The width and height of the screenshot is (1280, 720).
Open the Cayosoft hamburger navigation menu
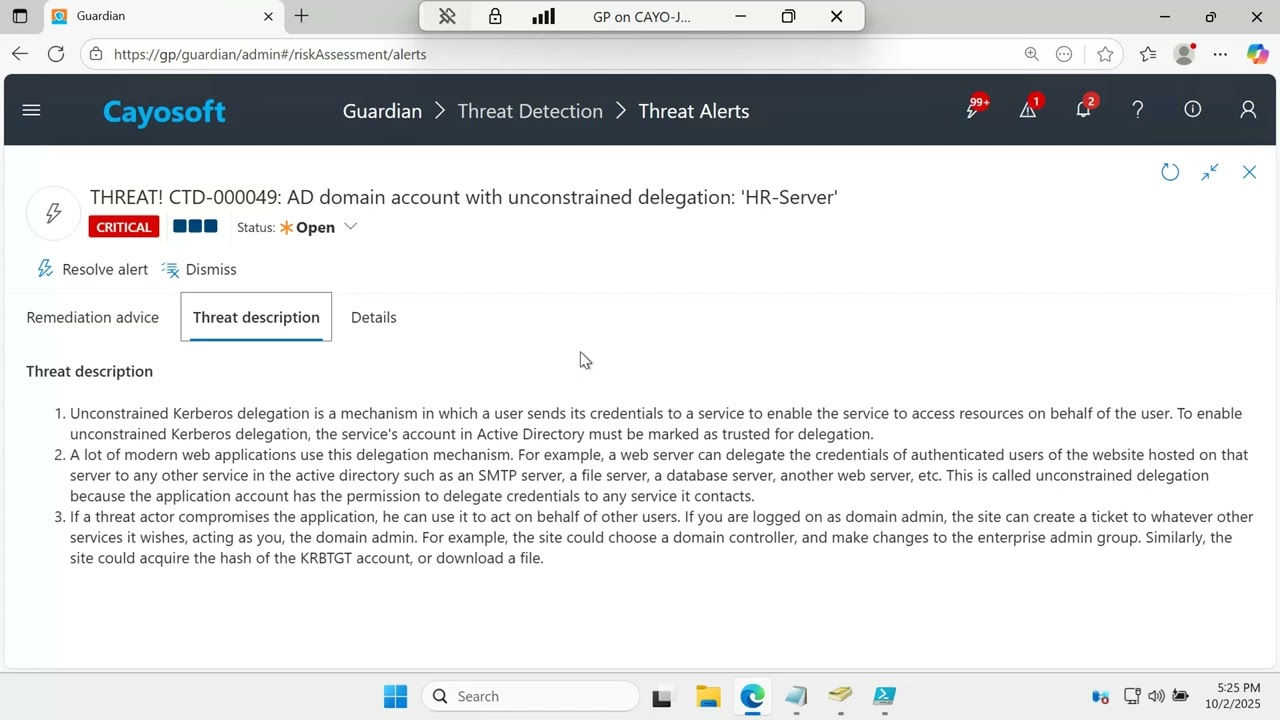tap(31, 110)
